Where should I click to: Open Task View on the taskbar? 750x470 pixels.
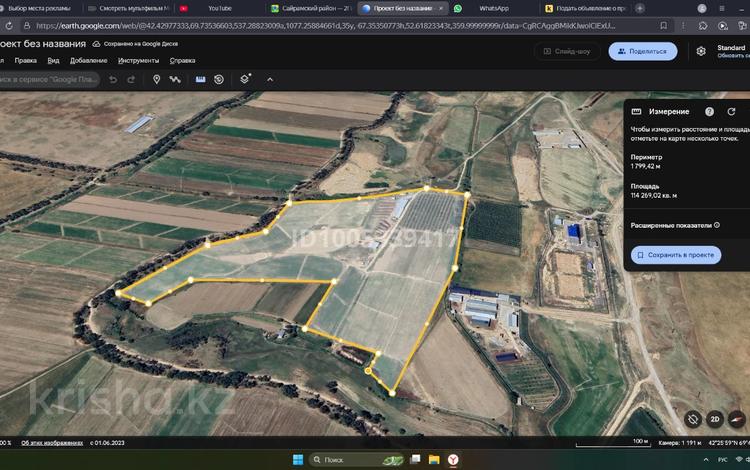[x=415, y=459]
